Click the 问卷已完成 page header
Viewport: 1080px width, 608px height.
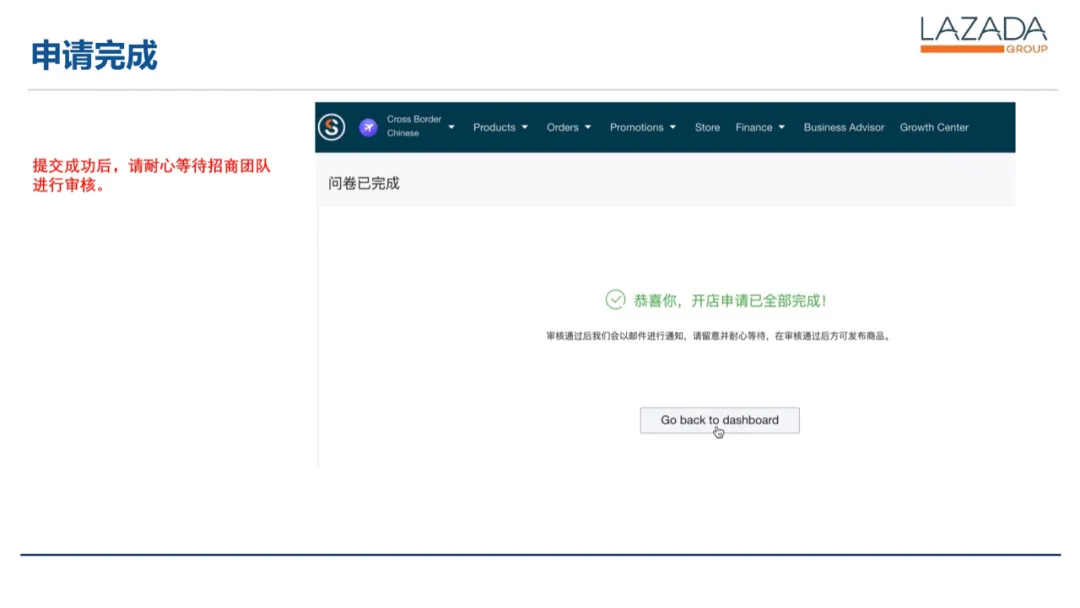(x=363, y=184)
